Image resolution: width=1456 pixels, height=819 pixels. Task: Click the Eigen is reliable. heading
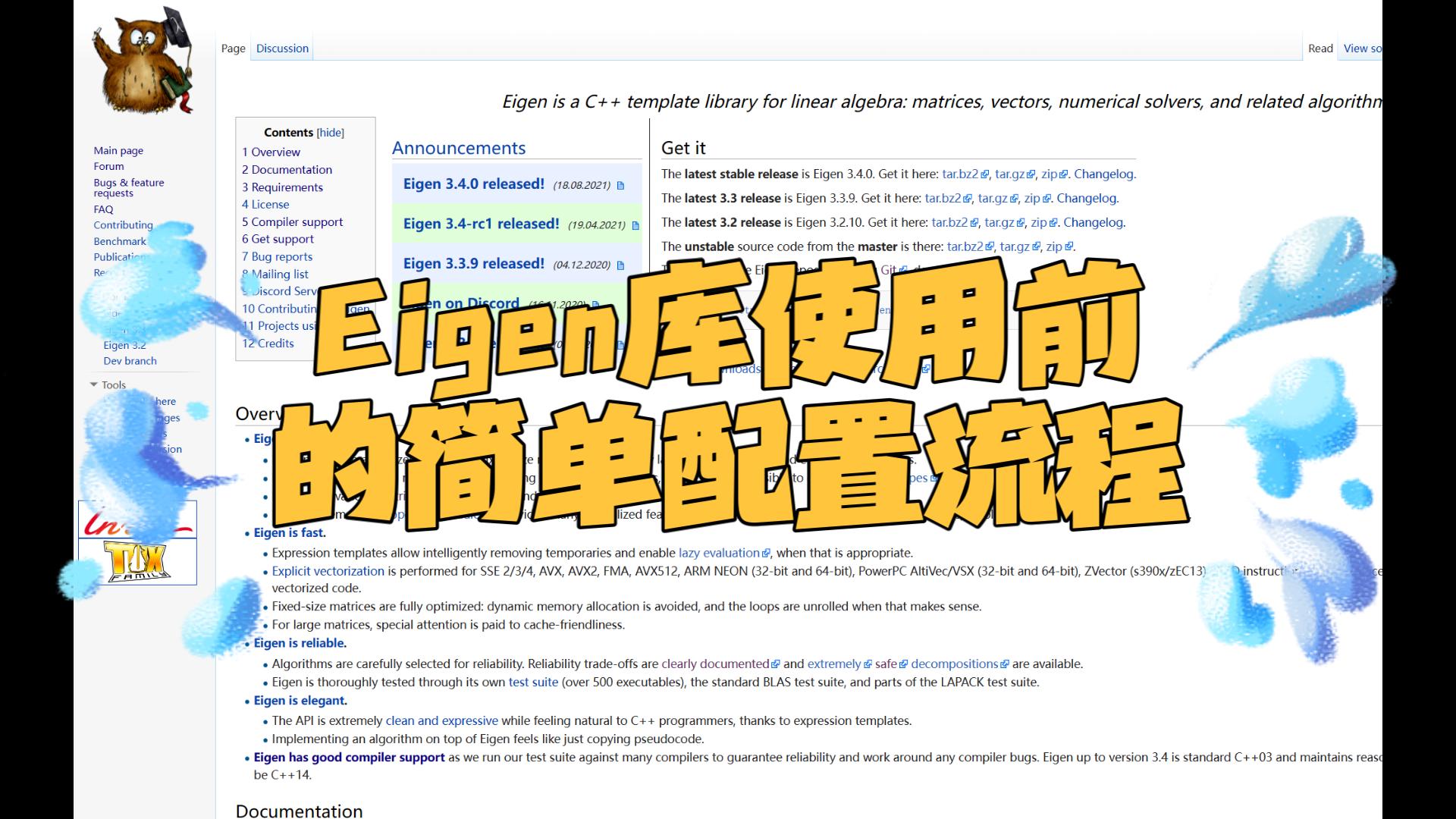click(300, 643)
